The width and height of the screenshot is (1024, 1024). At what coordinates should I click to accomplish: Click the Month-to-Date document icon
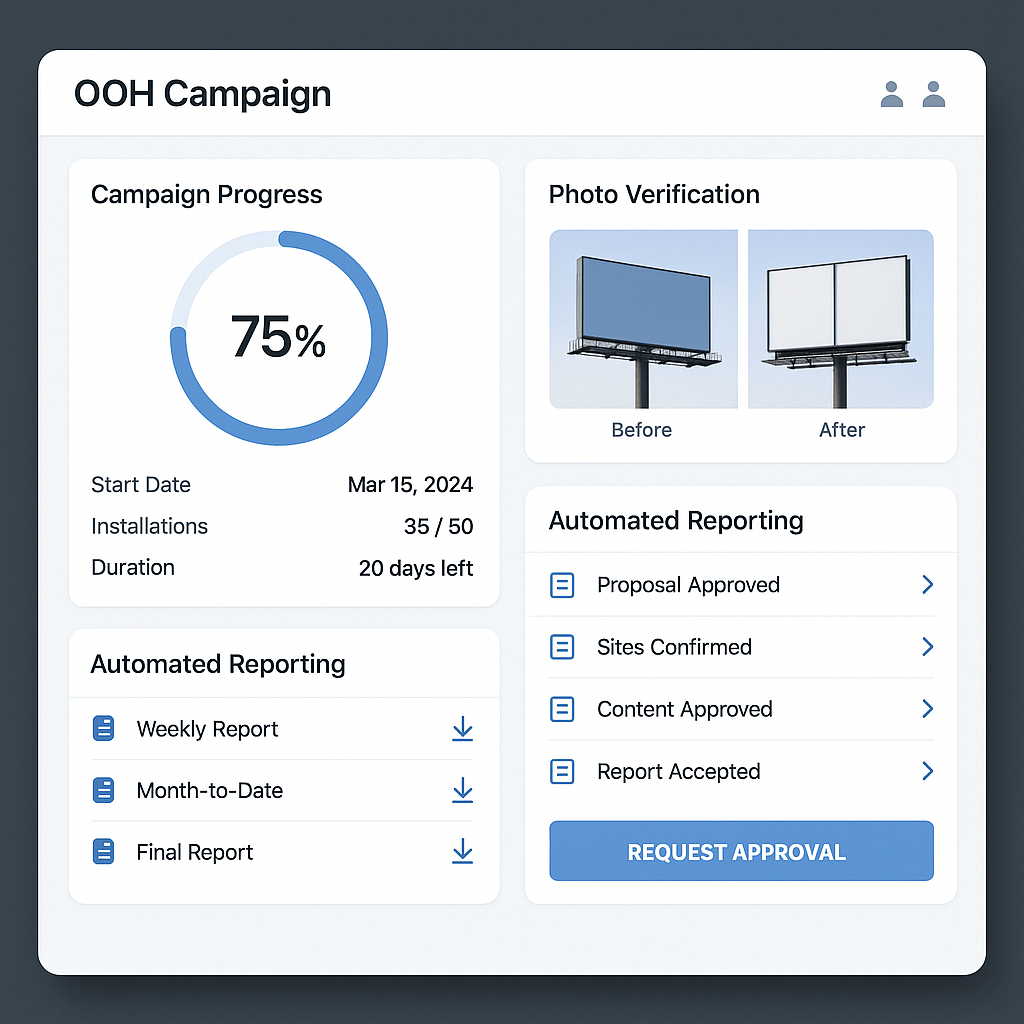103,791
